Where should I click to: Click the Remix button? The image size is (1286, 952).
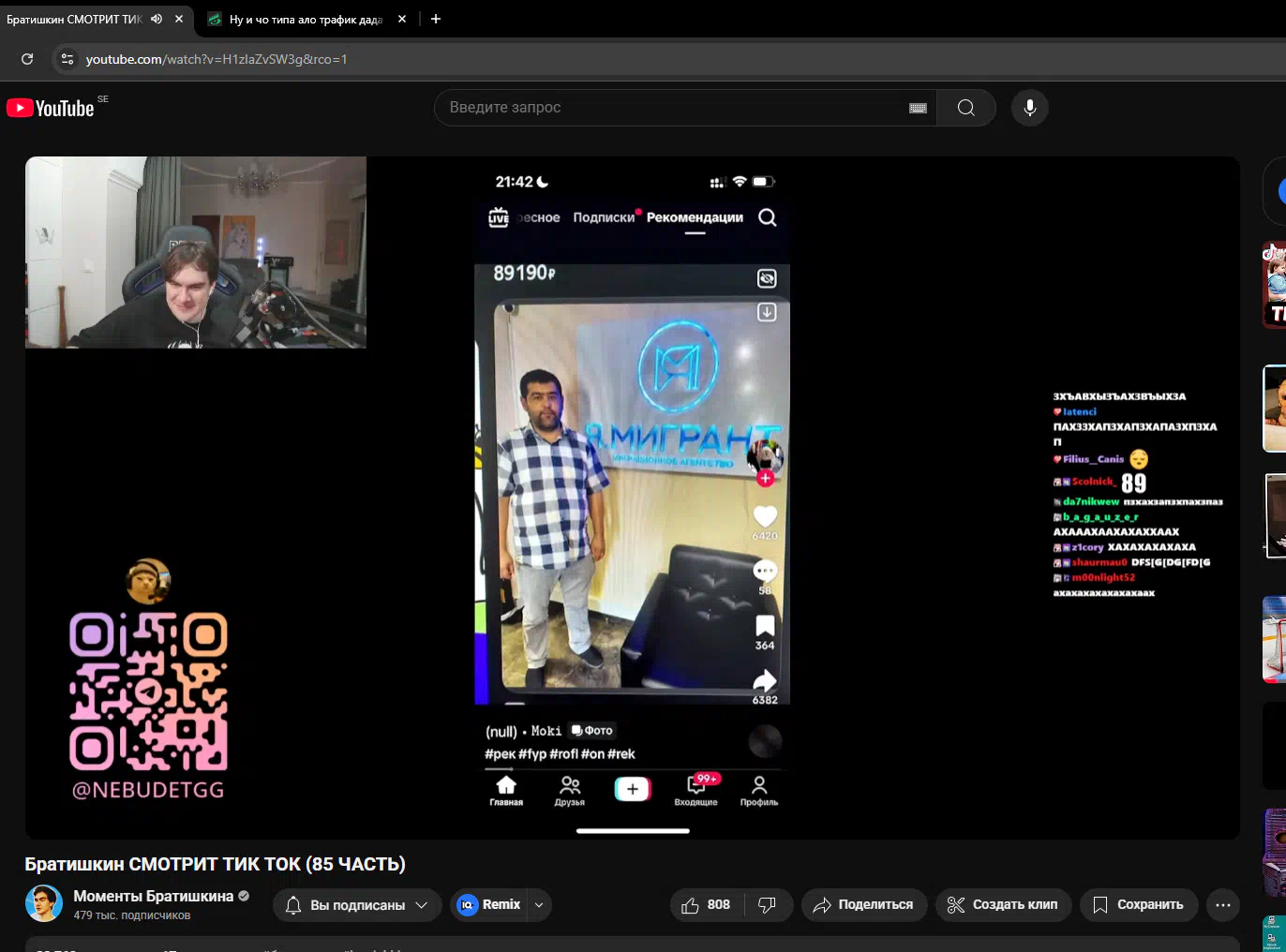point(488,905)
